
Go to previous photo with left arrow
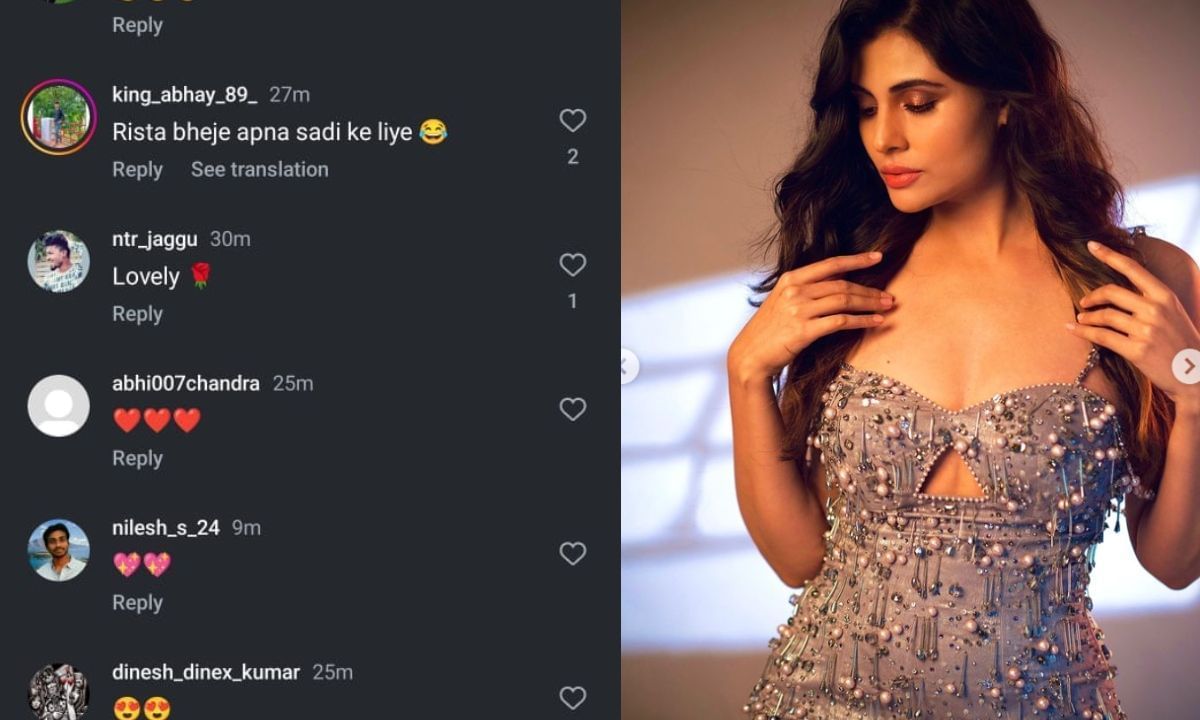pyautogui.click(x=628, y=367)
